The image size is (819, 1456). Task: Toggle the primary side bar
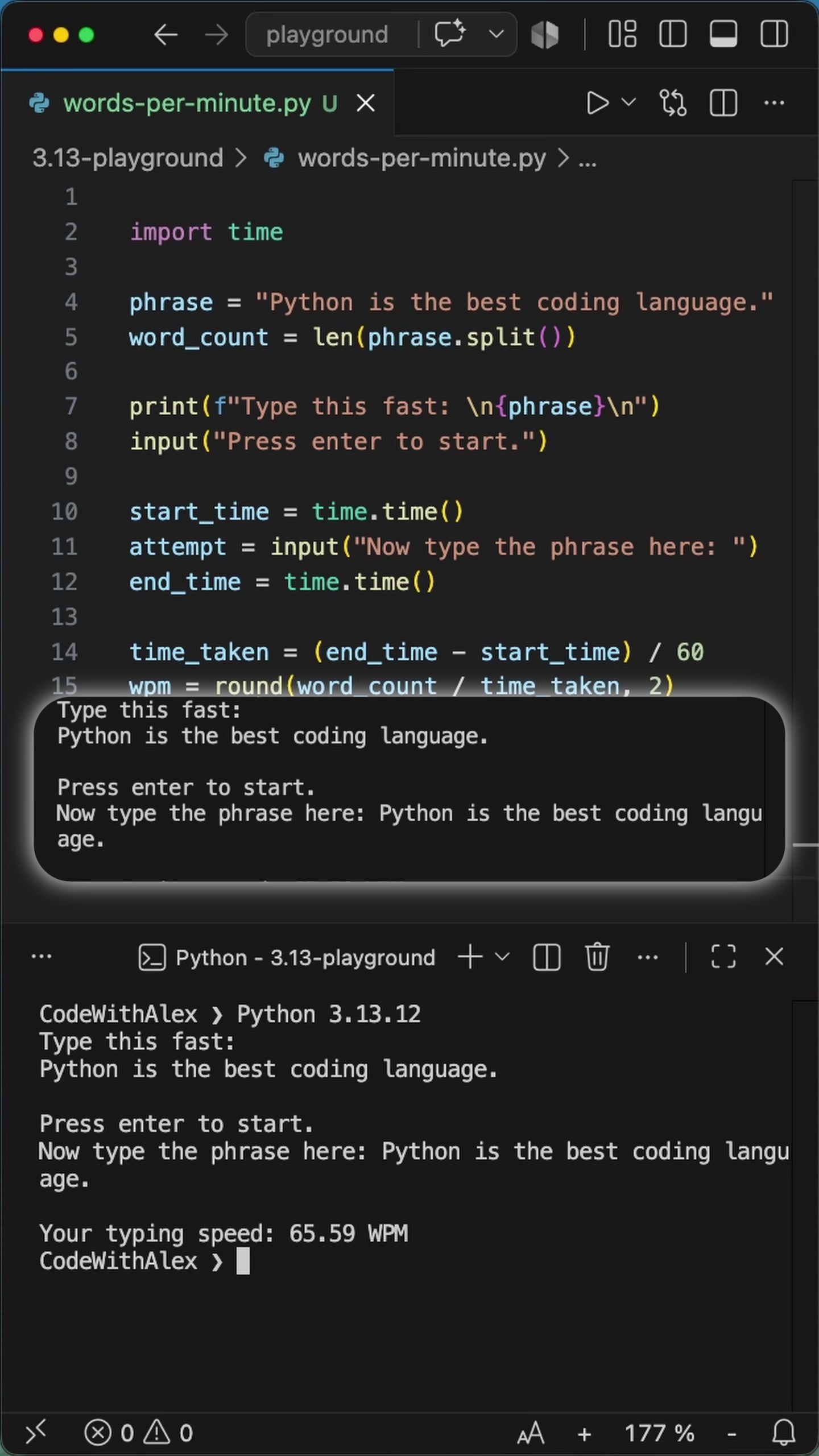pos(673,34)
